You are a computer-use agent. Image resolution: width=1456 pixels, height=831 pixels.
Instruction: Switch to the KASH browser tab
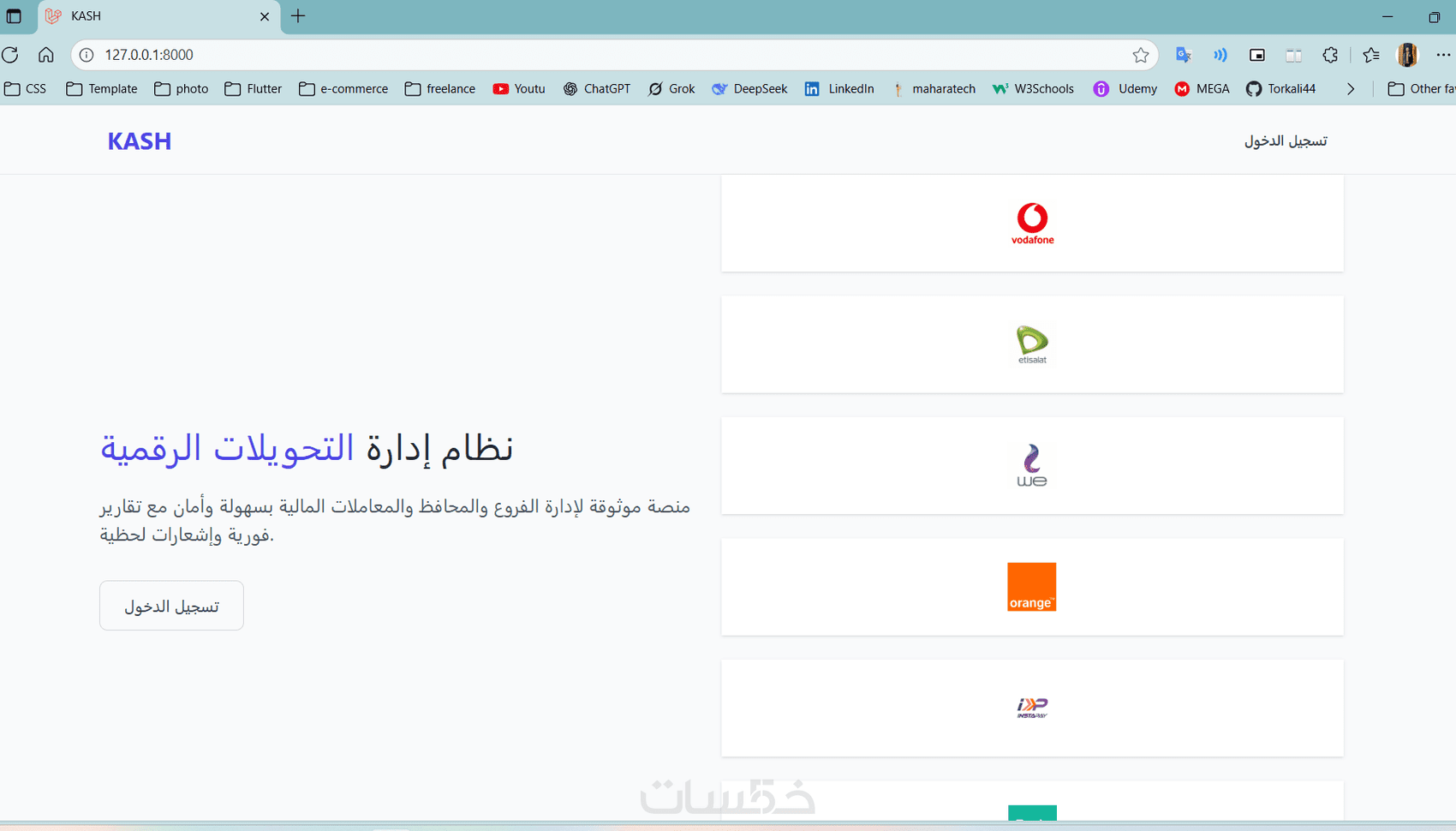(x=159, y=16)
